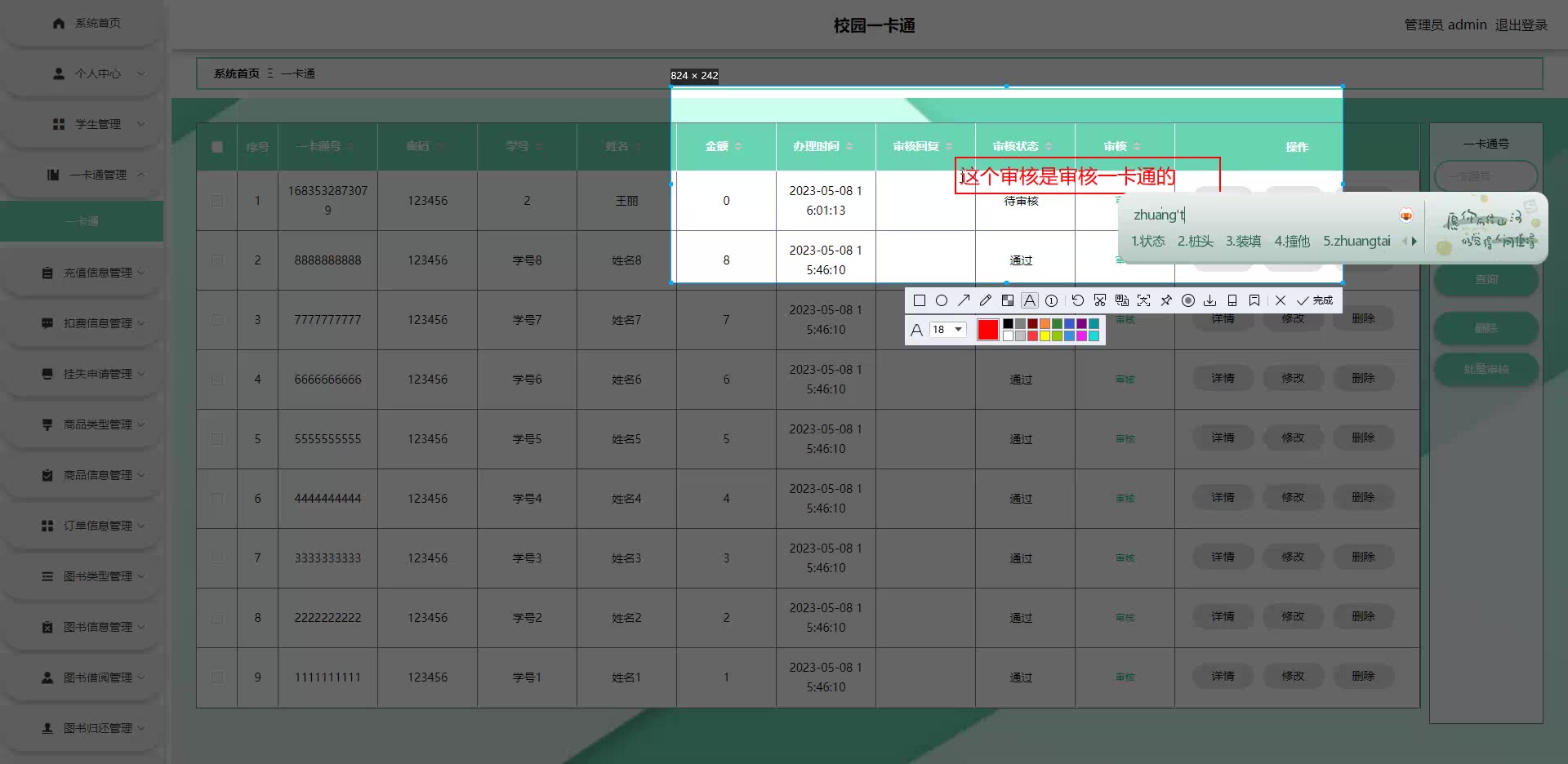Check the row with card 1683532873079
The width and height of the screenshot is (1568, 764).
click(217, 200)
